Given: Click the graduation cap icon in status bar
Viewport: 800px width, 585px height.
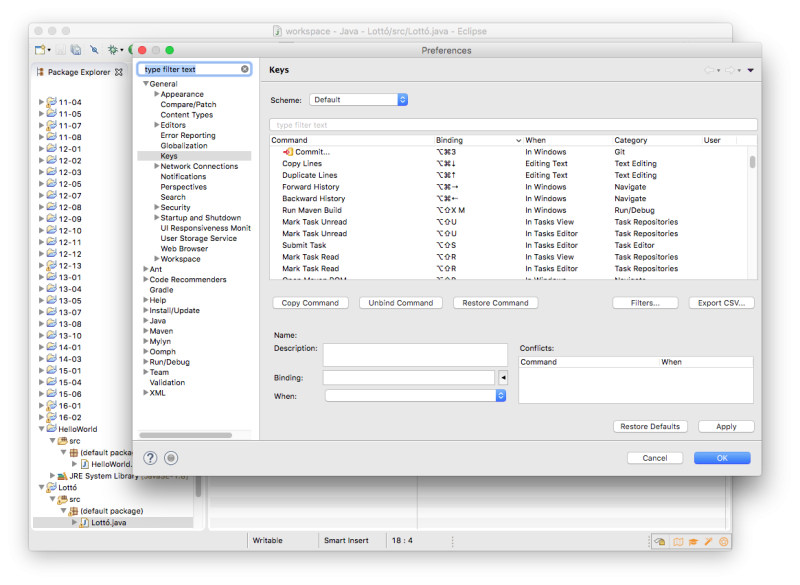Looking at the screenshot, I should (x=693, y=542).
